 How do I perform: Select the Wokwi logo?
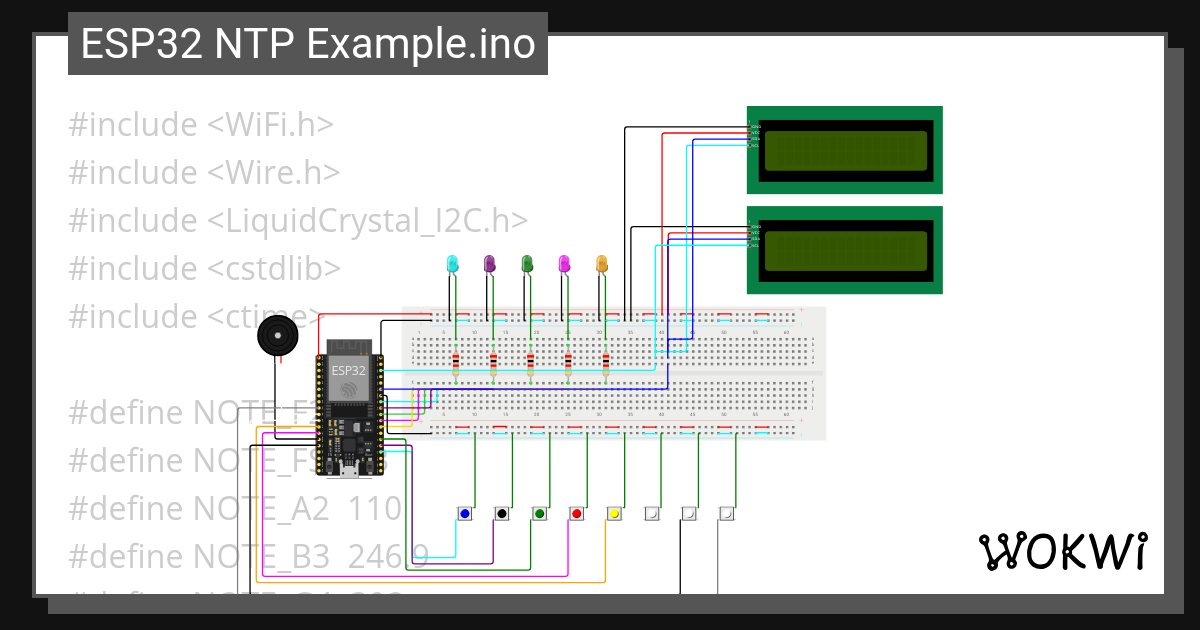tap(1065, 551)
